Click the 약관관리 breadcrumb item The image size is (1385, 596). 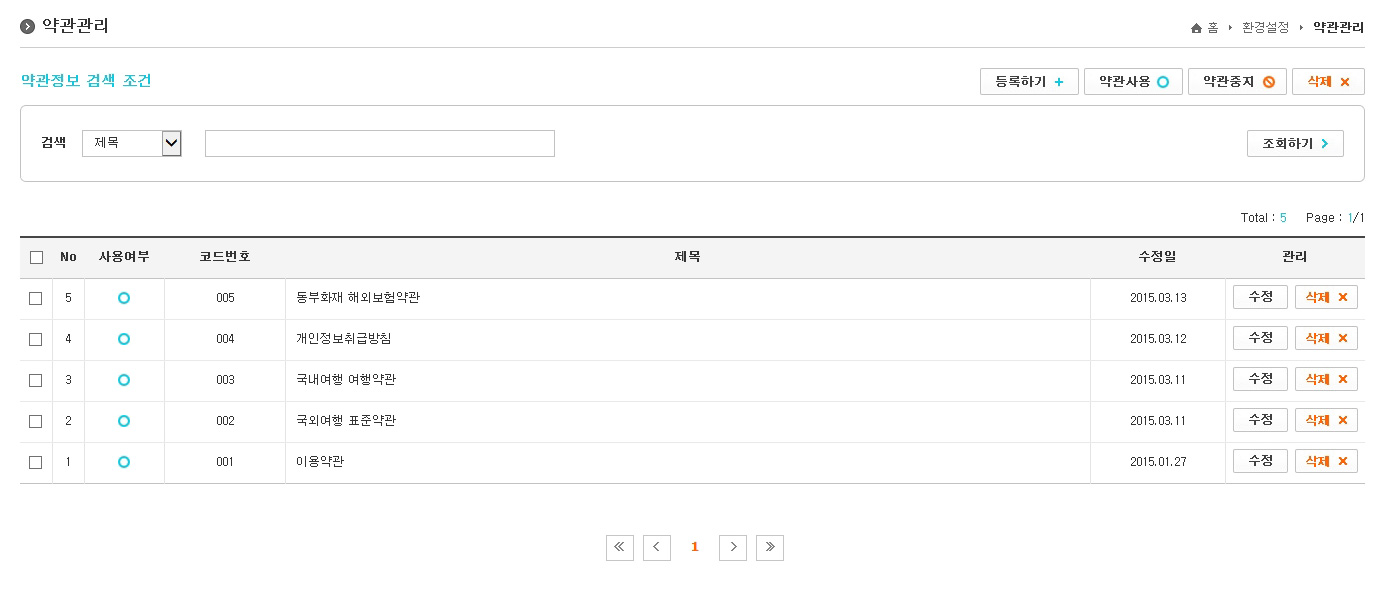[1338, 28]
